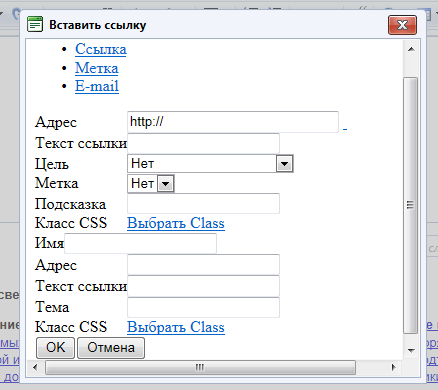Click the horizontal scrollbar left arrow
The width and height of the screenshot is (438, 390).
[36, 367]
